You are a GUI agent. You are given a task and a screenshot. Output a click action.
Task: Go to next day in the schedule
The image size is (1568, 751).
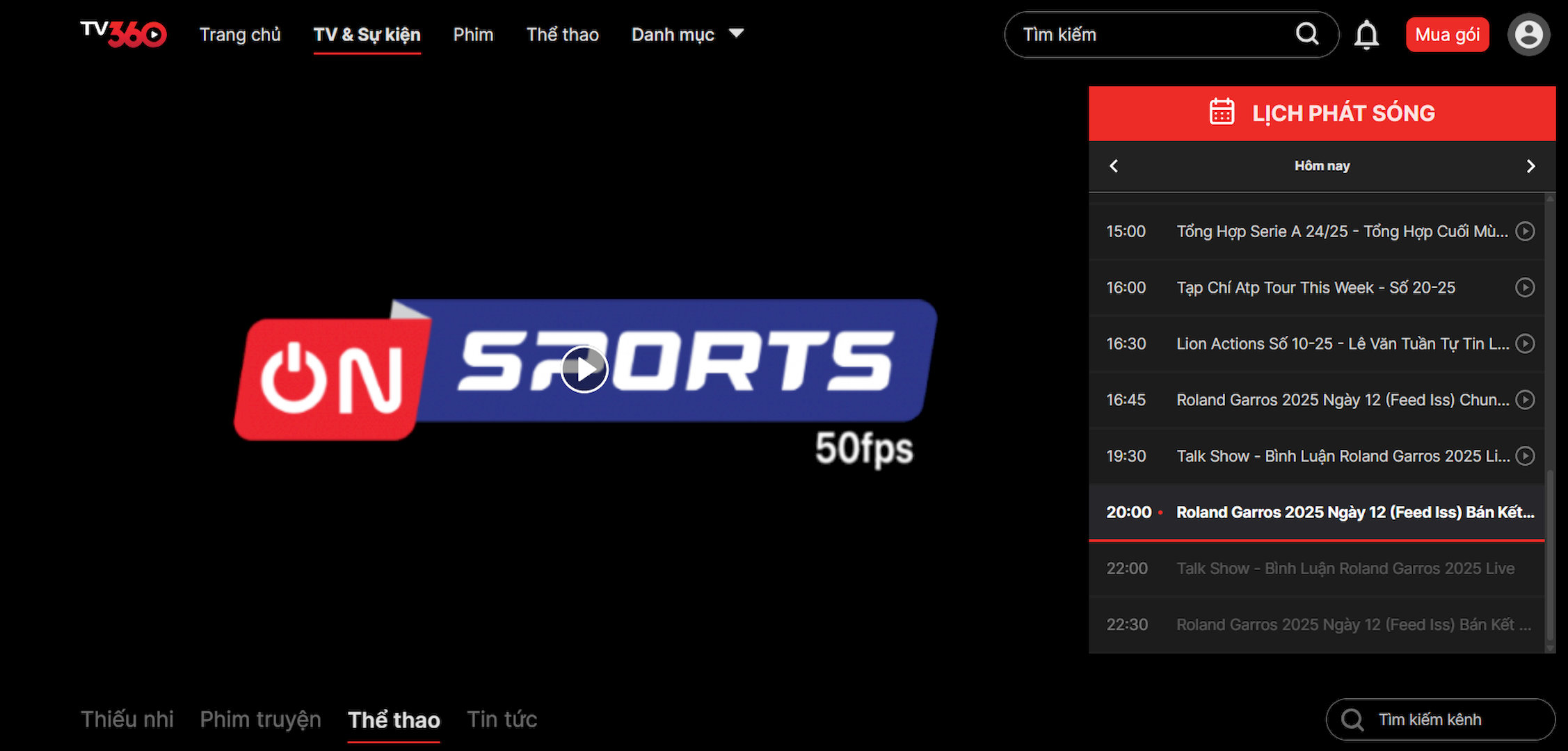tap(1530, 166)
